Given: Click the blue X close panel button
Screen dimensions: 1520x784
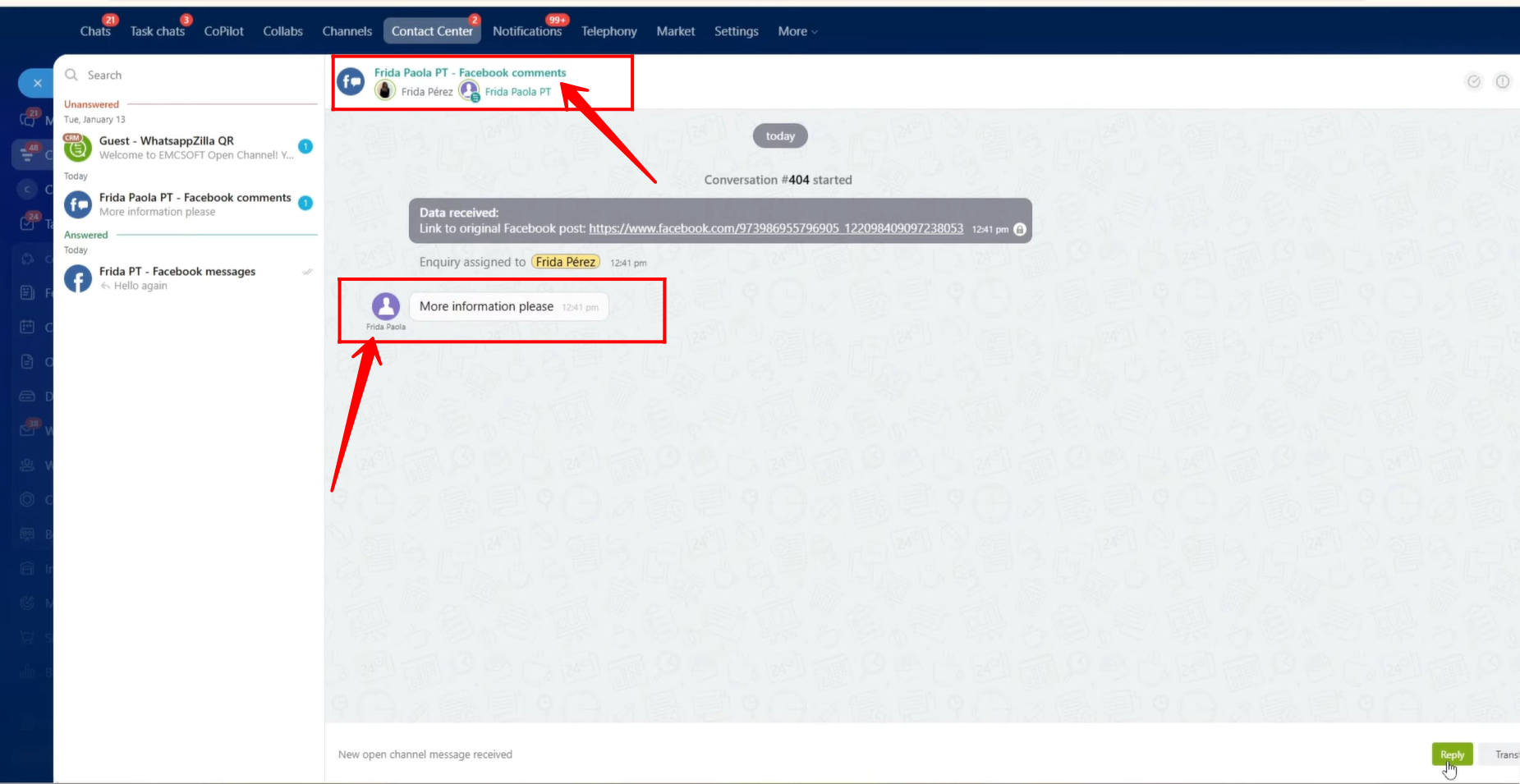Looking at the screenshot, I should point(37,83).
